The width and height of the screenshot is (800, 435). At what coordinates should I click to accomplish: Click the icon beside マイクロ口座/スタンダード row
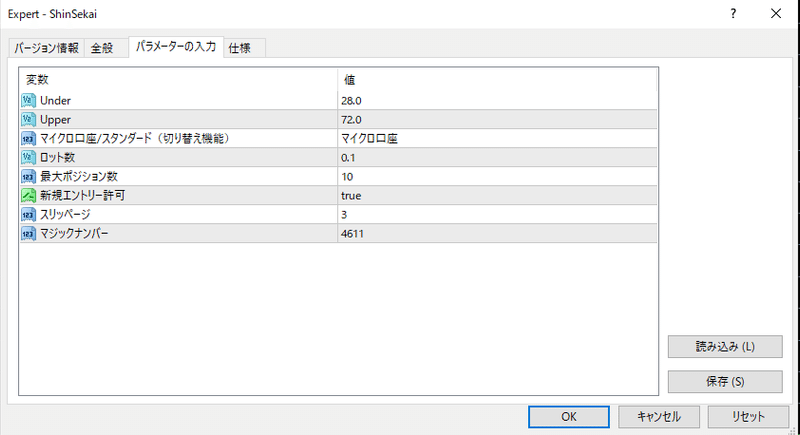(x=29, y=139)
